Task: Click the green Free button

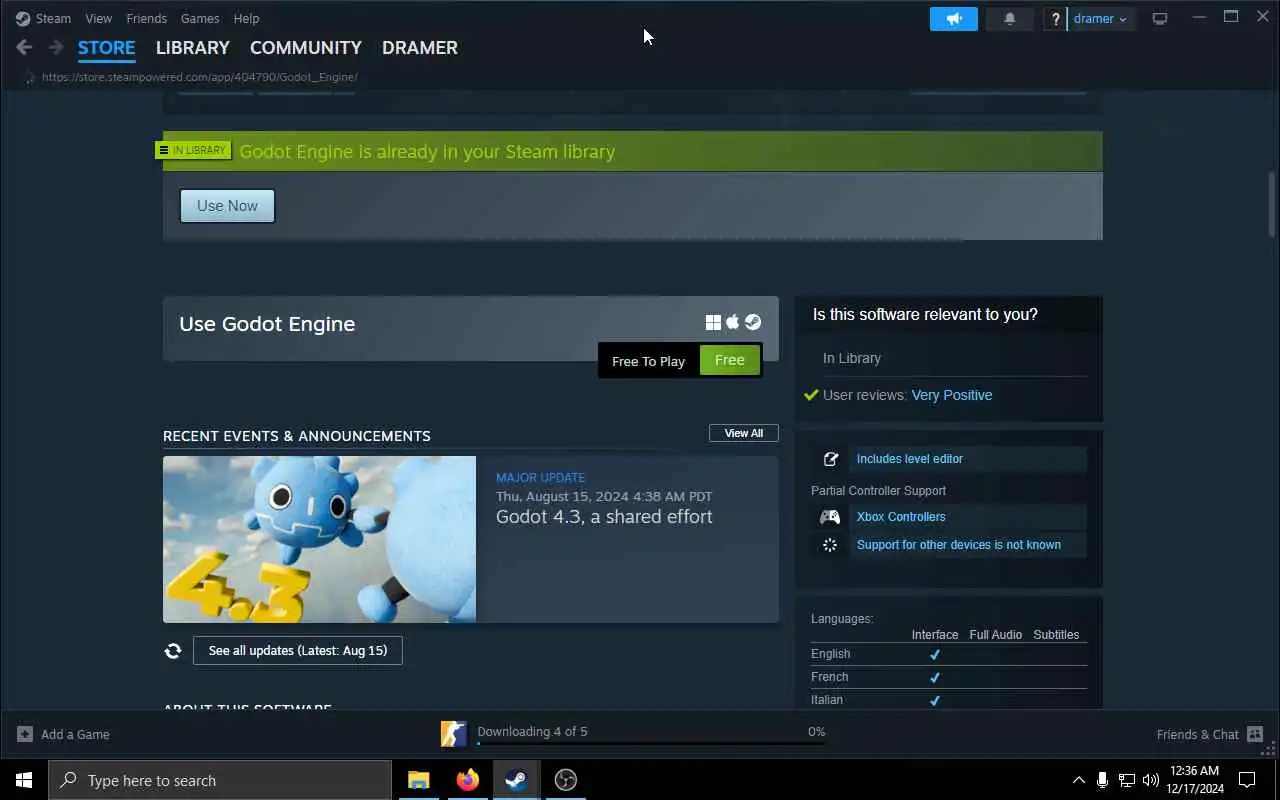Action: (730, 360)
